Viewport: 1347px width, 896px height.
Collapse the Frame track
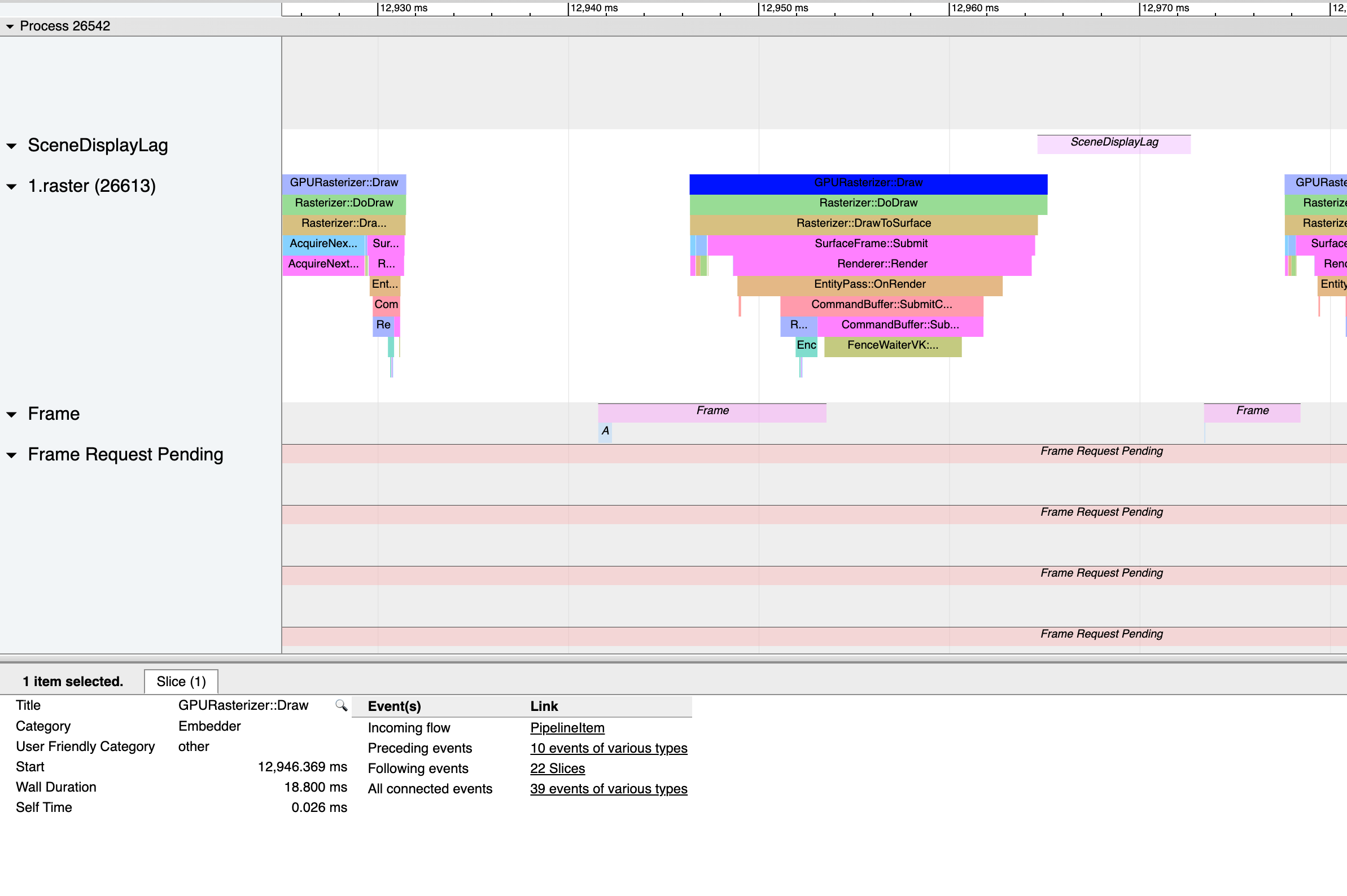[12, 414]
